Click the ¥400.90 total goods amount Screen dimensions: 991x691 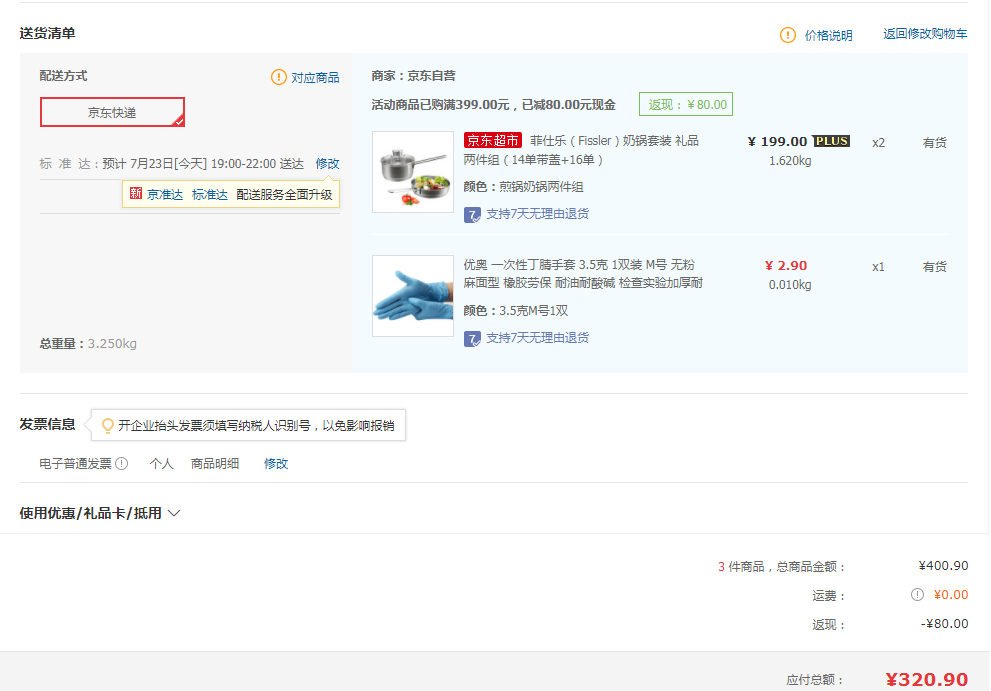click(943, 566)
